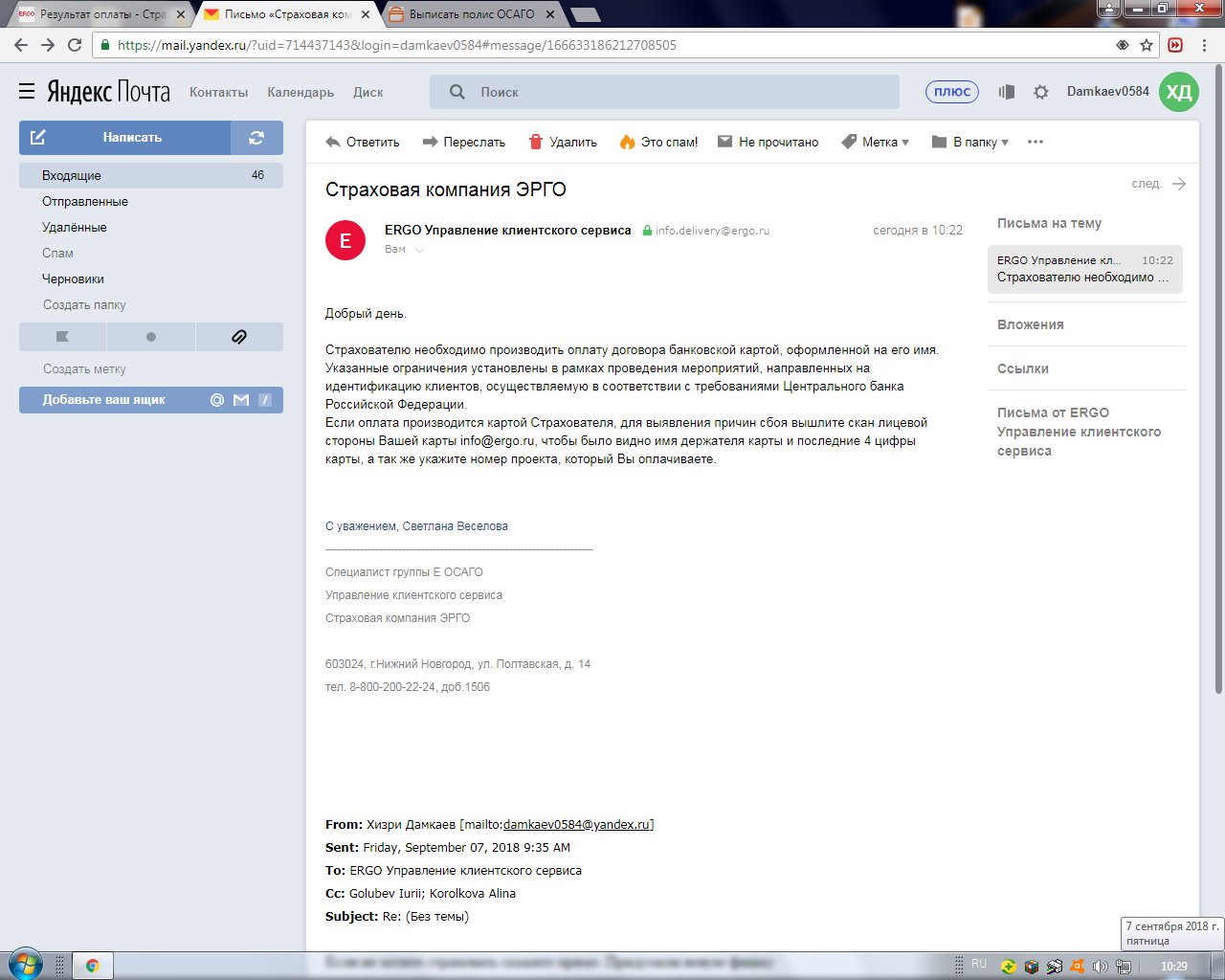The image size is (1225, 980).
Task: Mark message with Это спам!
Action: tap(658, 142)
